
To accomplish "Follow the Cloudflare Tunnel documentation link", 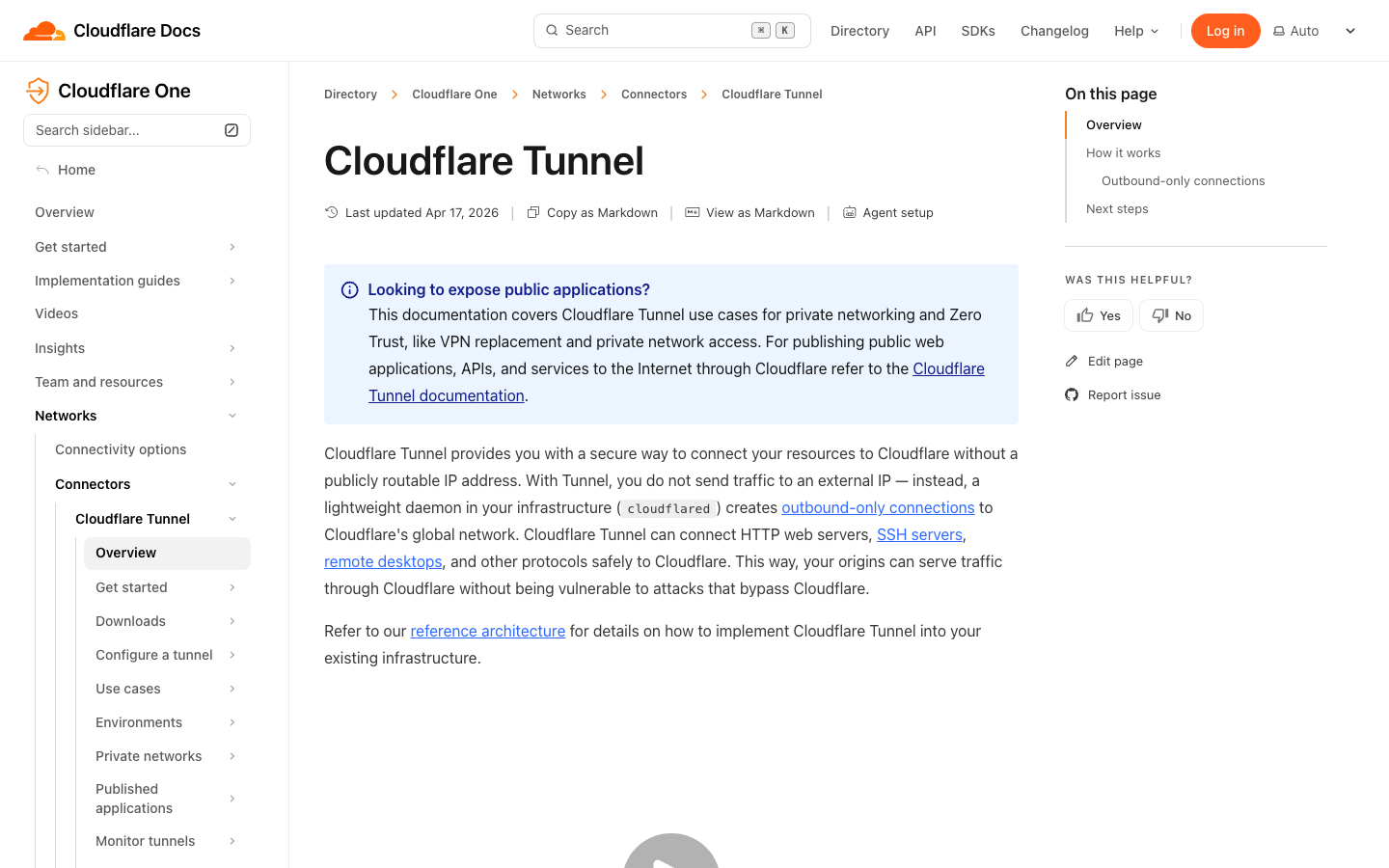I will (x=447, y=395).
